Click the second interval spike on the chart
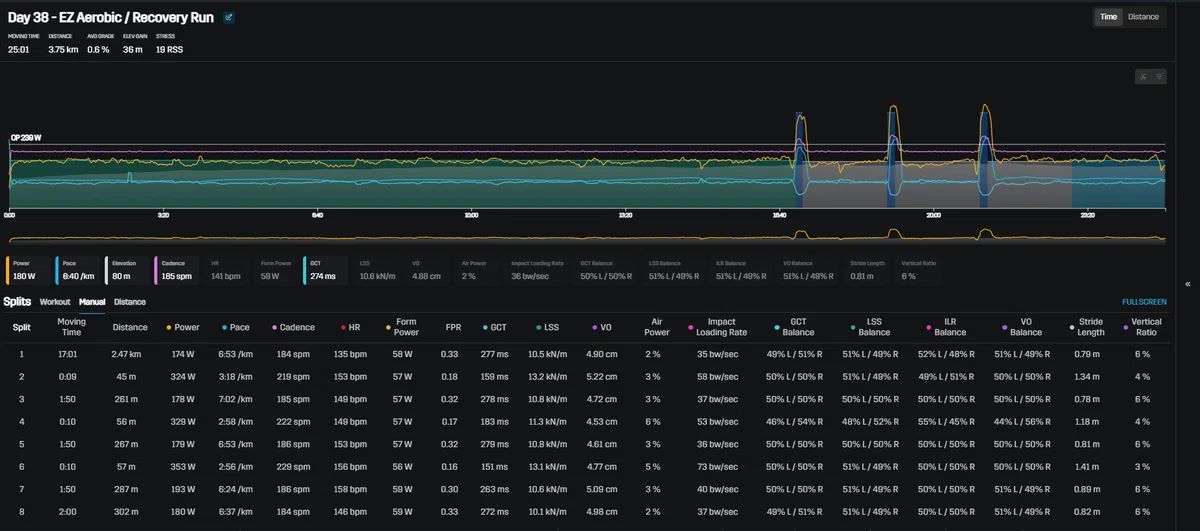The width and height of the screenshot is (1200, 531). [x=893, y=155]
